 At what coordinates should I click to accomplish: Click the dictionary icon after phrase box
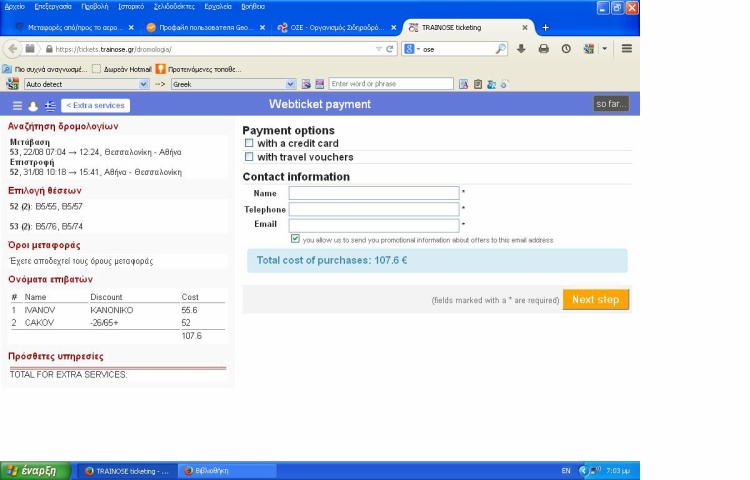(x=463, y=84)
